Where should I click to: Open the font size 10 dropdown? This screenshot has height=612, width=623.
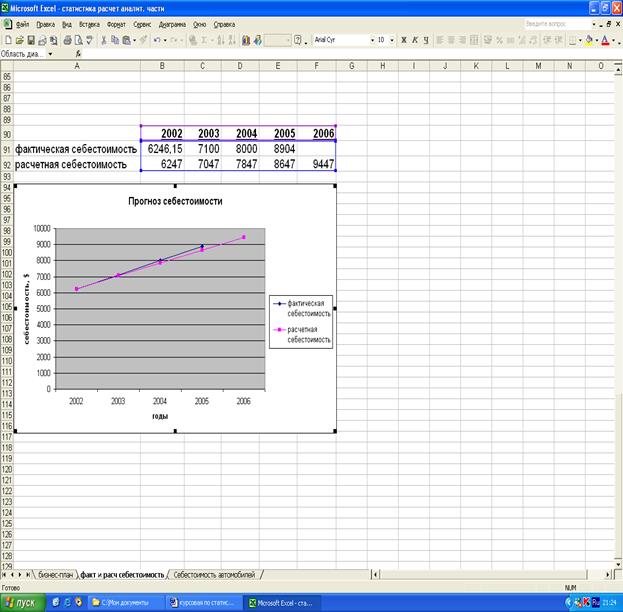point(392,40)
